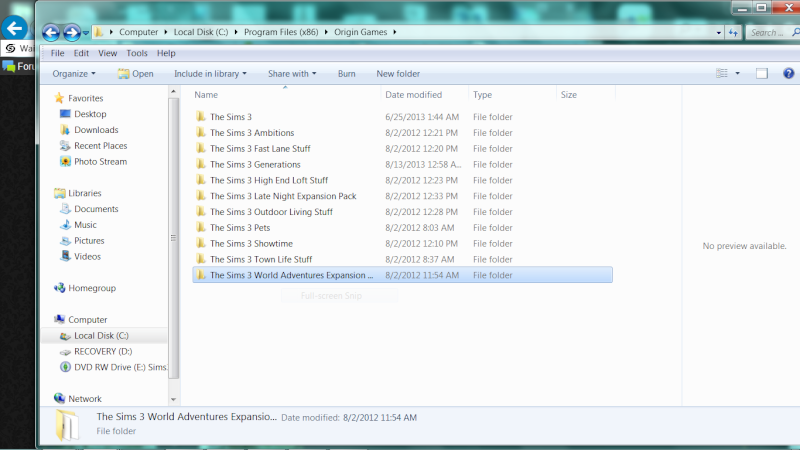This screenshot has height=450, width=800.
Task: Select The Sims 3 Pets folder icon
Action: [201, 227]
